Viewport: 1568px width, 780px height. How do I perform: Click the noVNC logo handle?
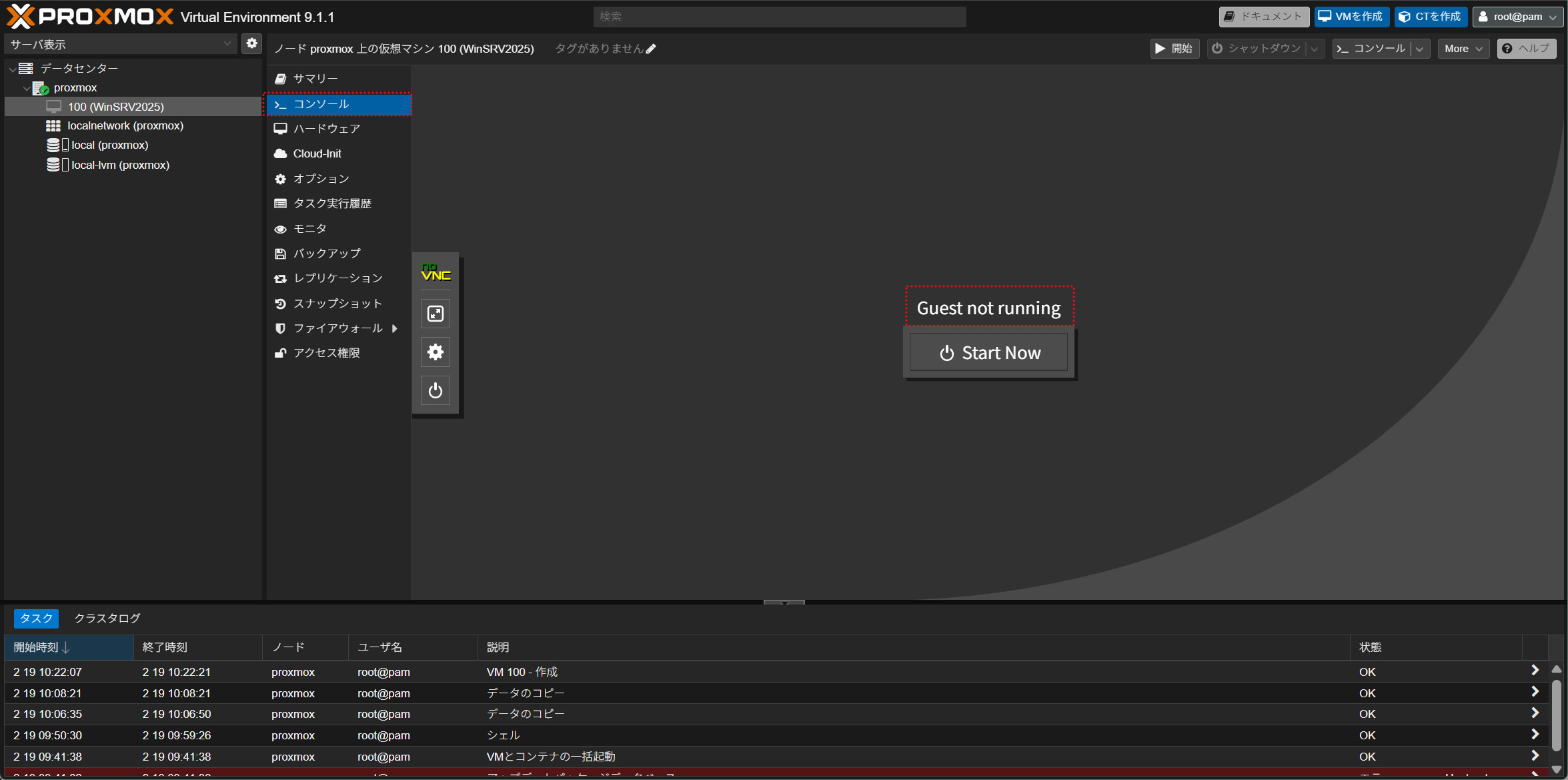[436, 272]
